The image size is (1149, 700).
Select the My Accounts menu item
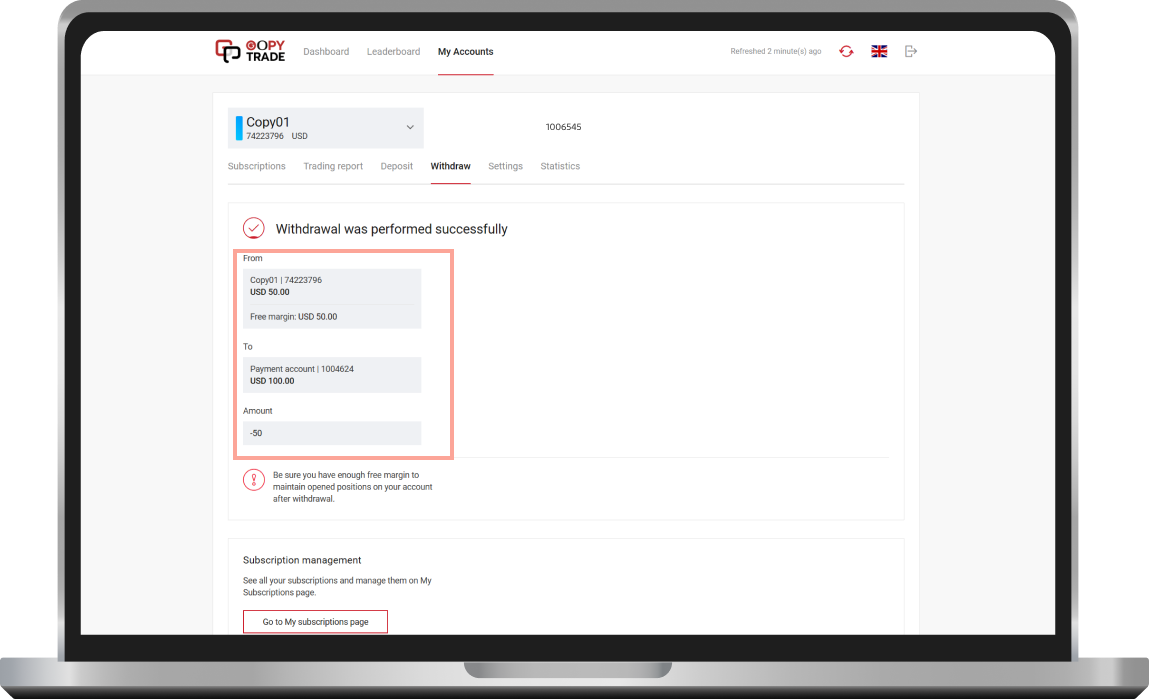465,51
